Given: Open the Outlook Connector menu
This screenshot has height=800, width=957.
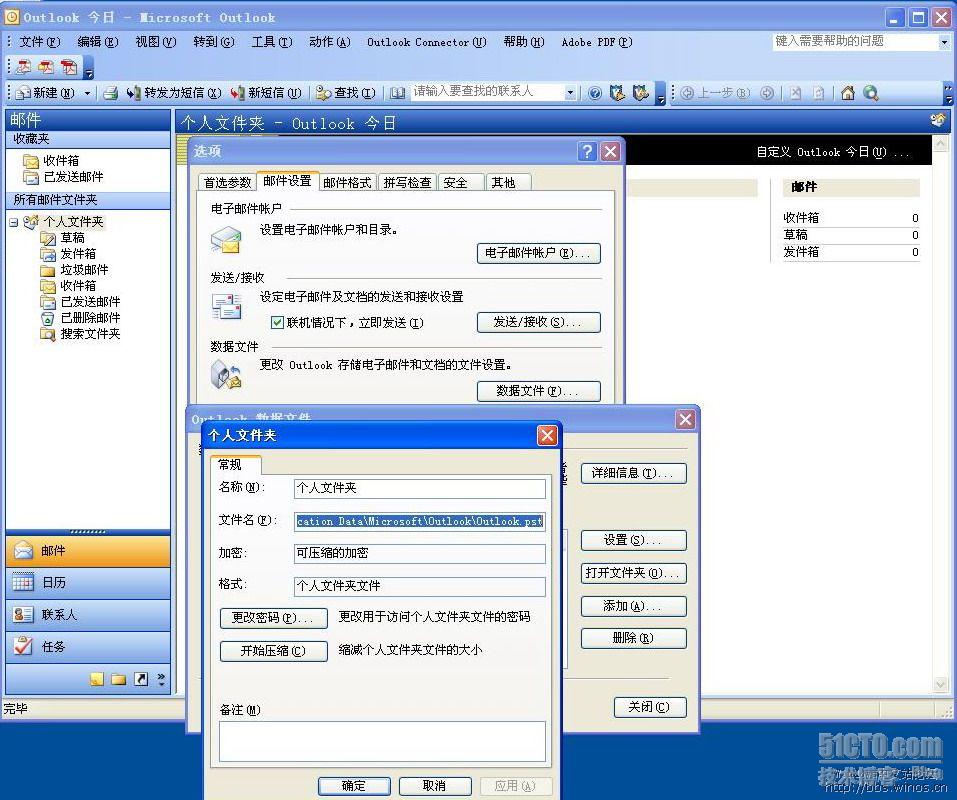Looking at the screenshot, I should [x=427, y=42].
